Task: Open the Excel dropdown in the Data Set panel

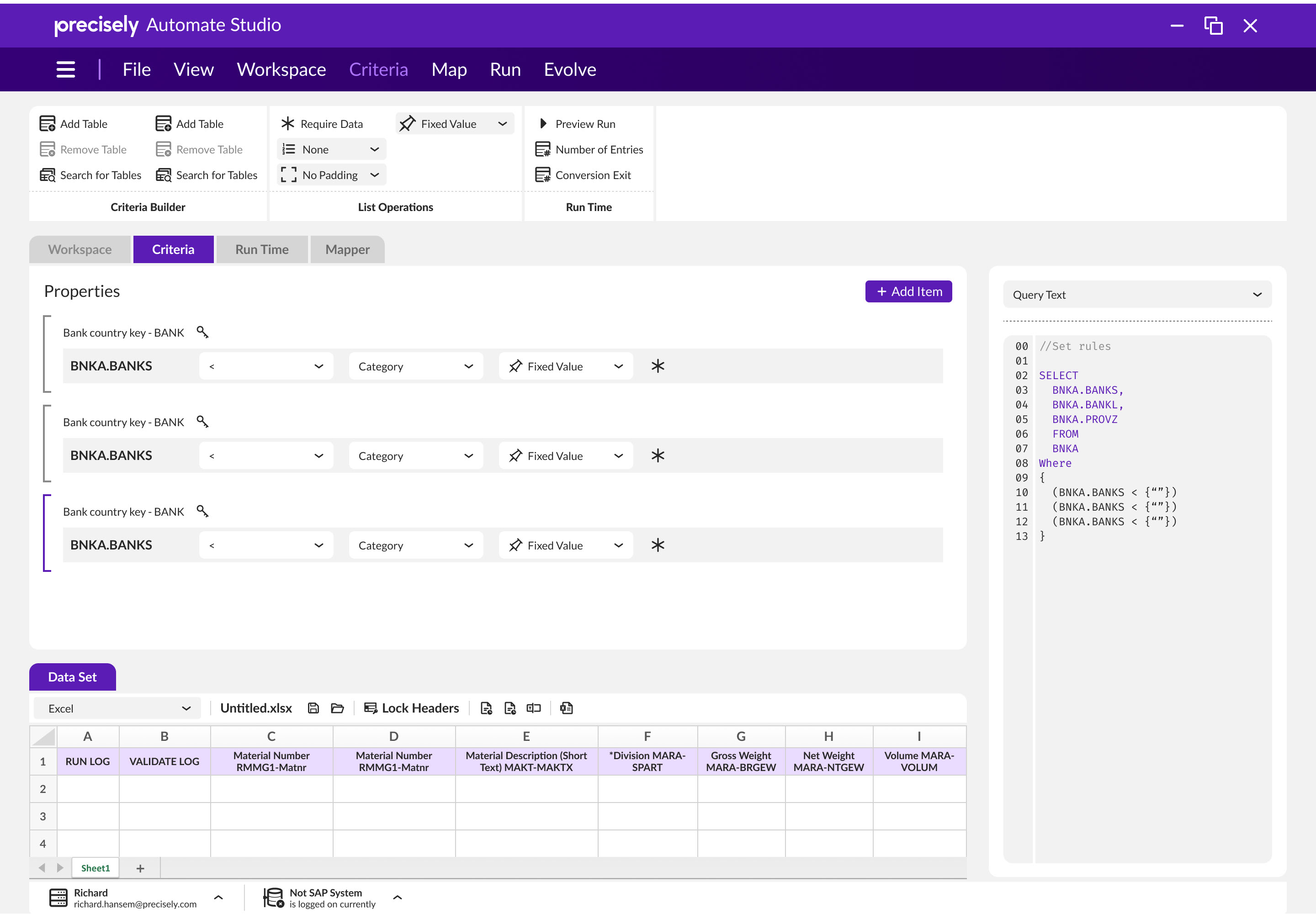Action: coord(117,708)
